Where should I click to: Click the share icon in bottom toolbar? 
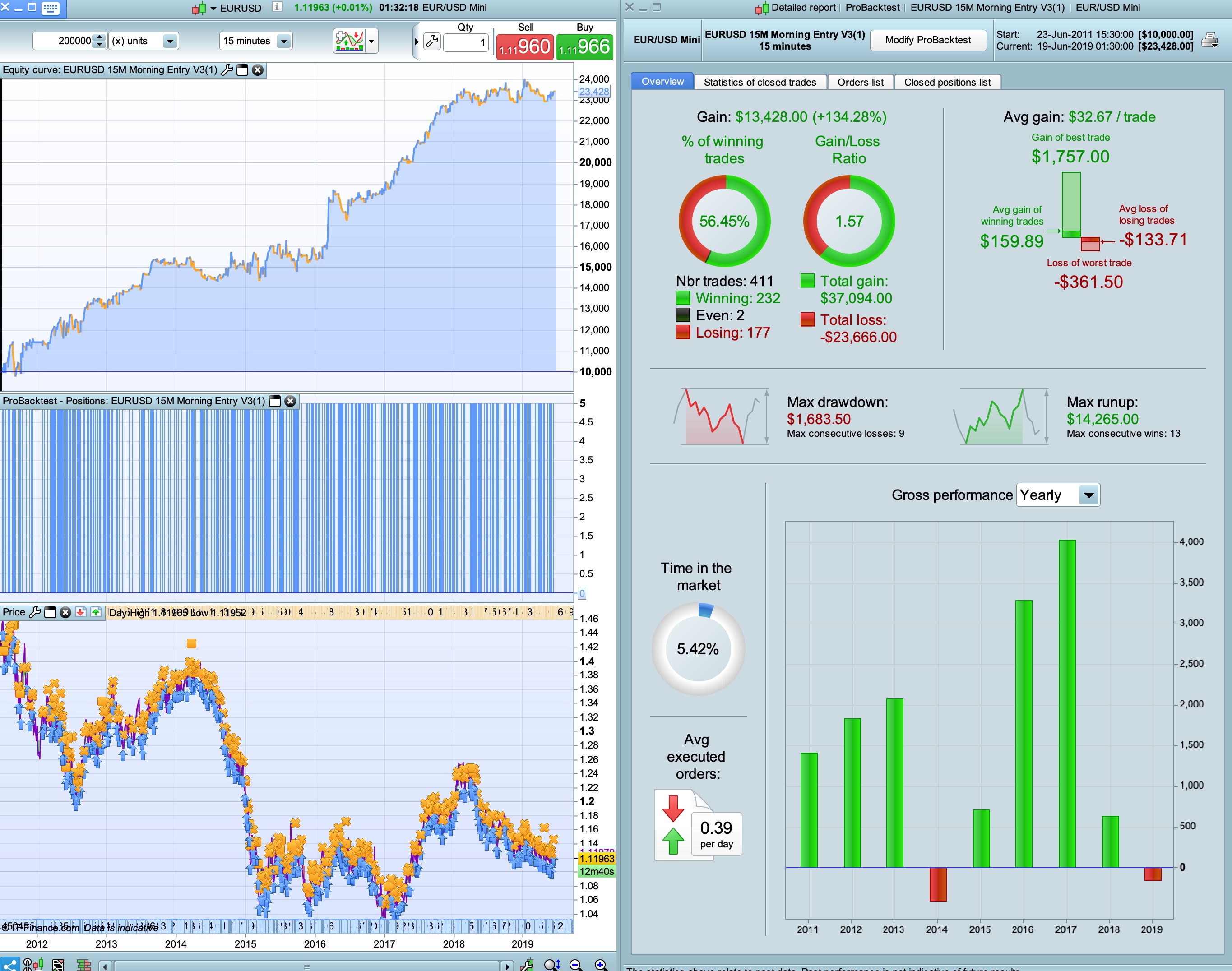click(x=9, y=964)
